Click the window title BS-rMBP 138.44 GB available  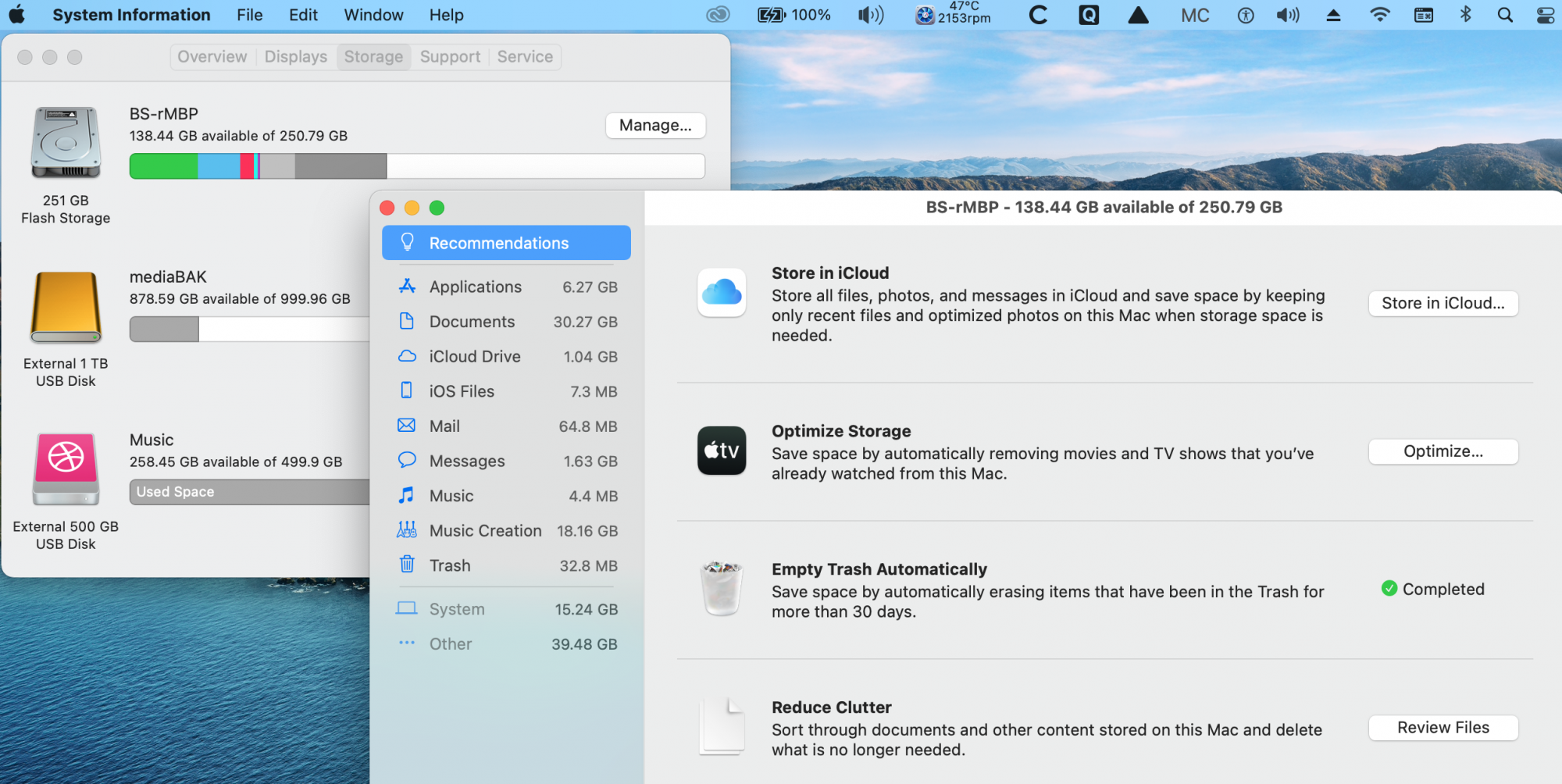(x=1104, y=207)
